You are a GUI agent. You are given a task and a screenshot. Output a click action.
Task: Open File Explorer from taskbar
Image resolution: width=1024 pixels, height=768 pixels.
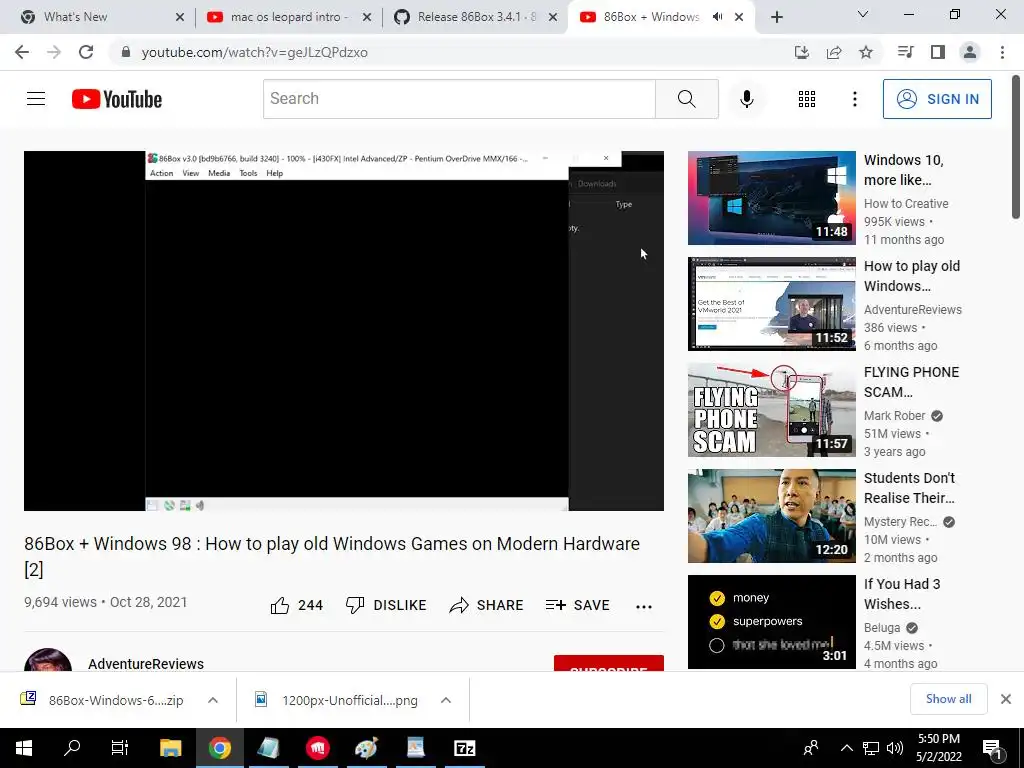170,748
